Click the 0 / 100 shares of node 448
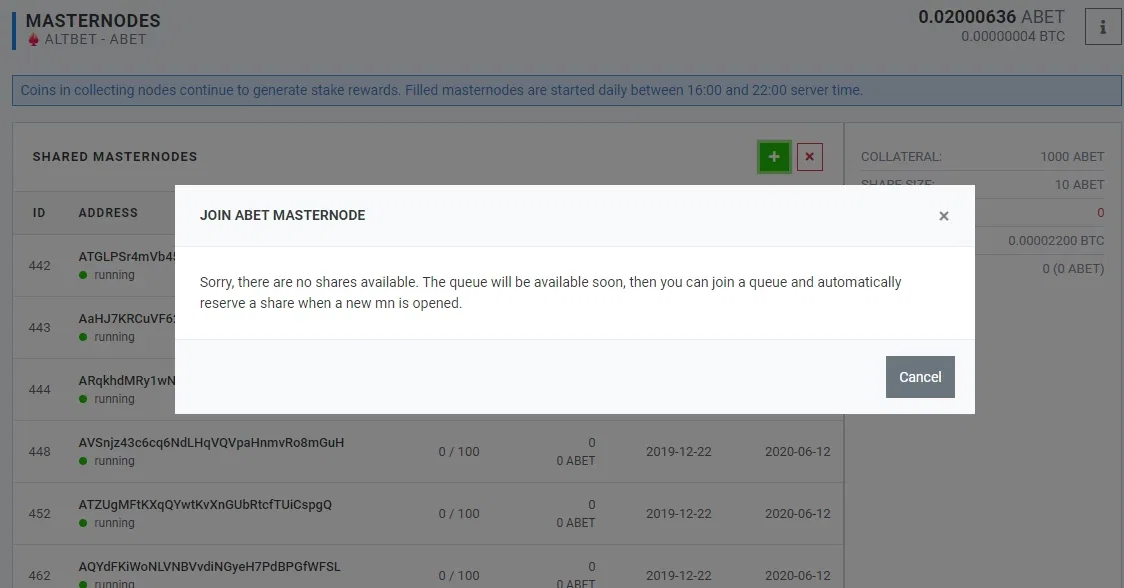Viewport: 1124px width, 588px height. 459,452
